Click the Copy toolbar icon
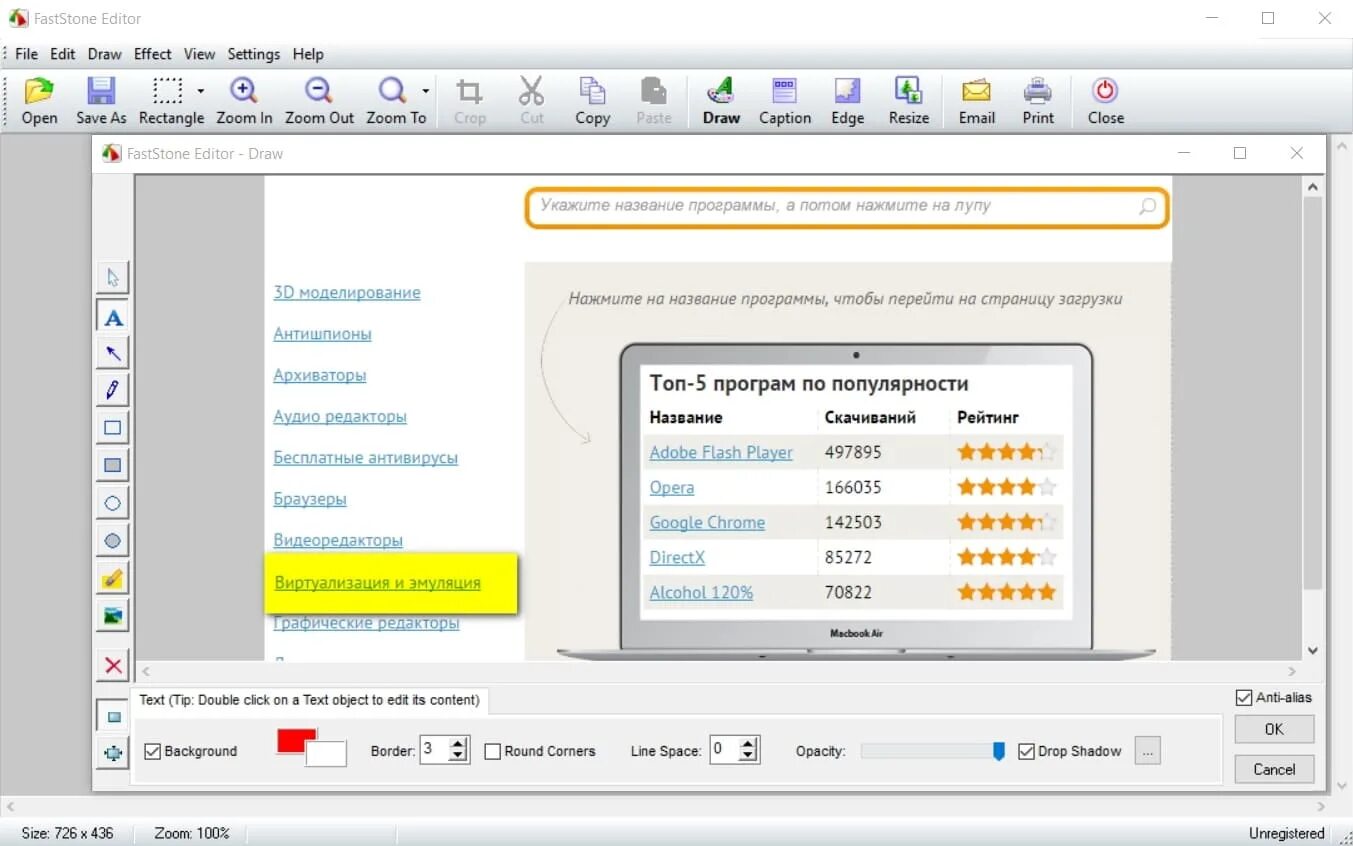This screenshot has width=1353, height=846. coord(592,101)
